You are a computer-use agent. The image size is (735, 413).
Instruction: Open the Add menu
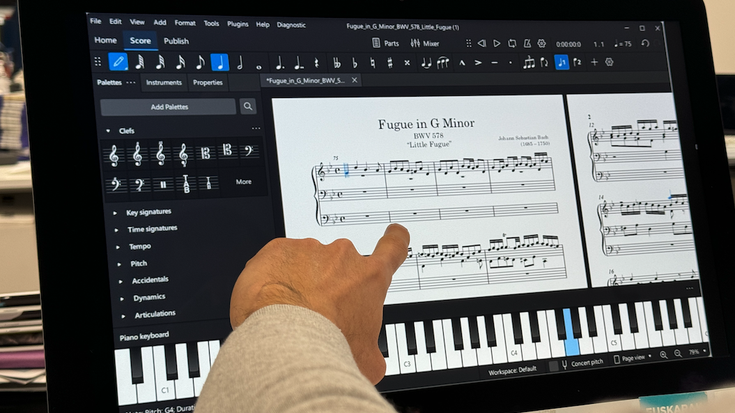160,23
